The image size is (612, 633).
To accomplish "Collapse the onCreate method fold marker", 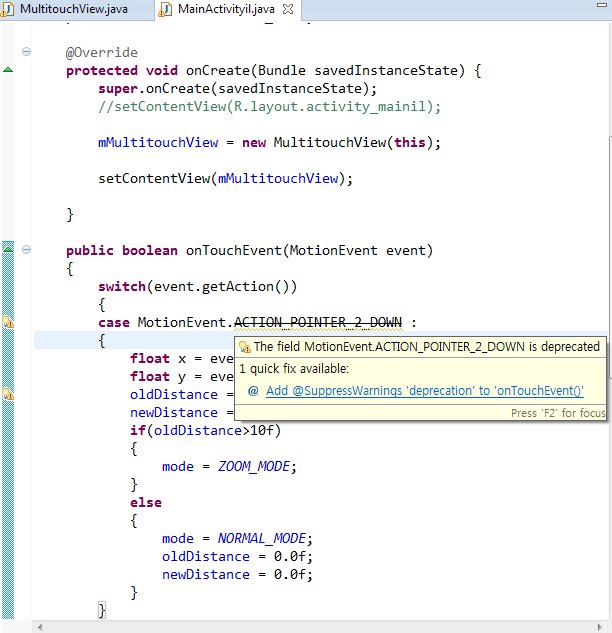I will click(x=26, y=51).
